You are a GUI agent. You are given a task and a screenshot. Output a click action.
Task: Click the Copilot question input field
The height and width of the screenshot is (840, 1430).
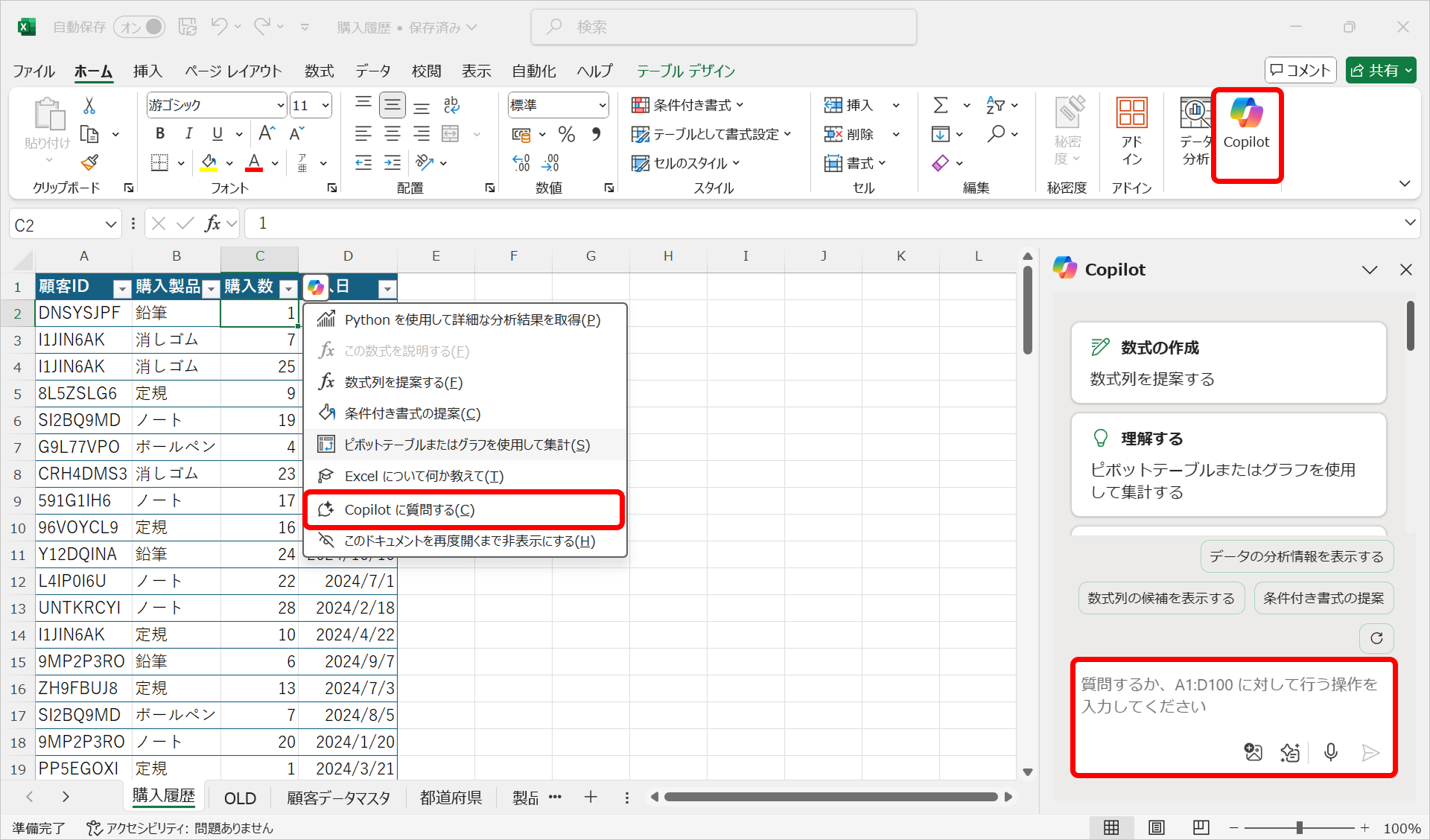tap(1233, 696)
